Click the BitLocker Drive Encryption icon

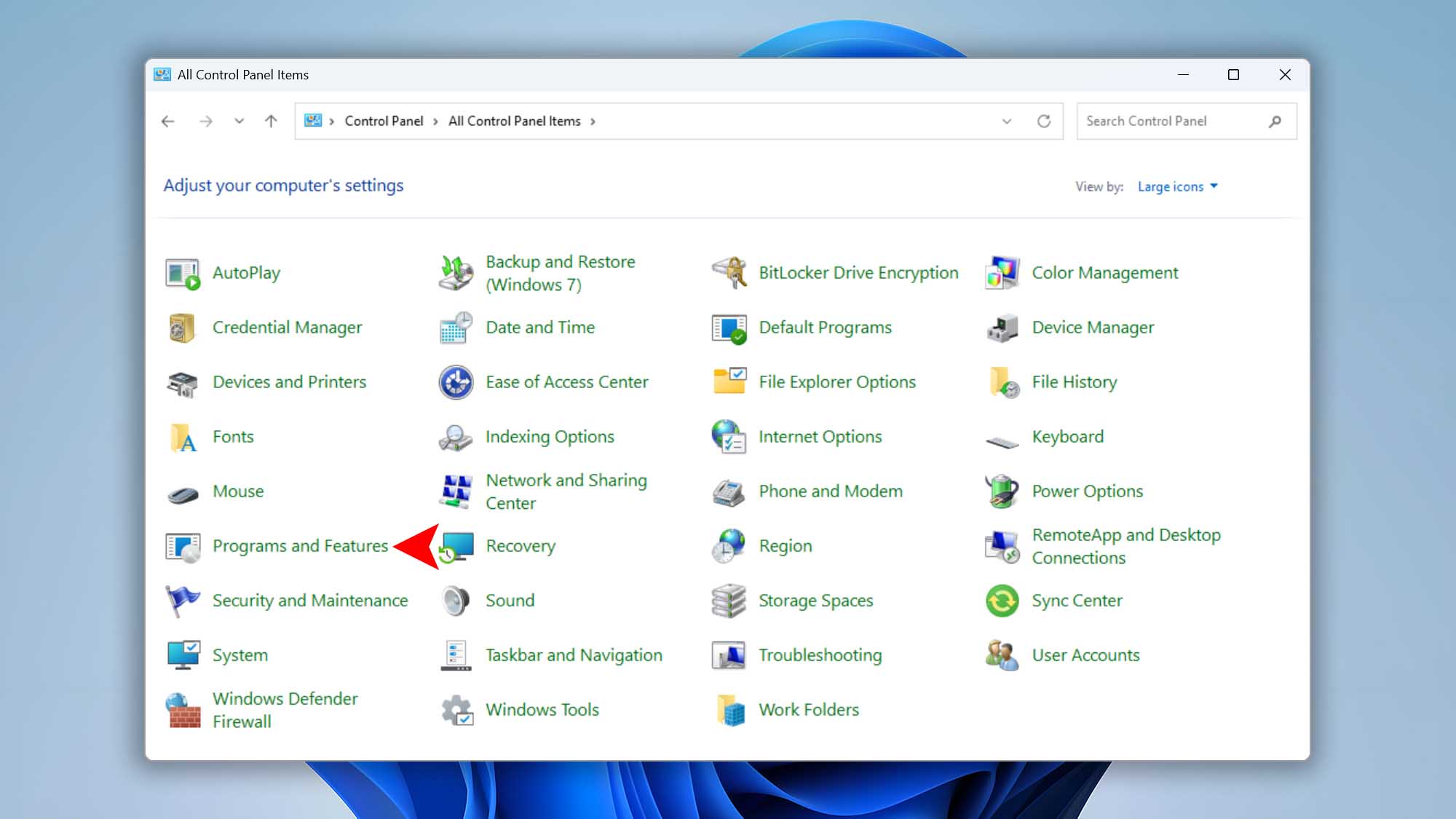[729, 274]
